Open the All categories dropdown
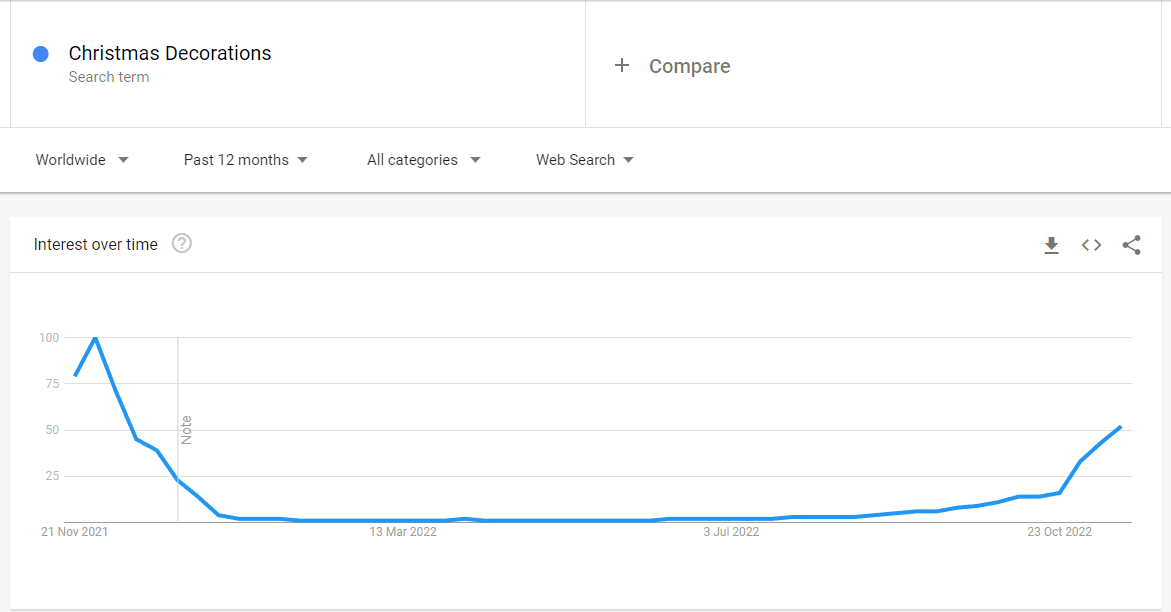The width and height of the screenshot is (1171, 612). point(423,160)
